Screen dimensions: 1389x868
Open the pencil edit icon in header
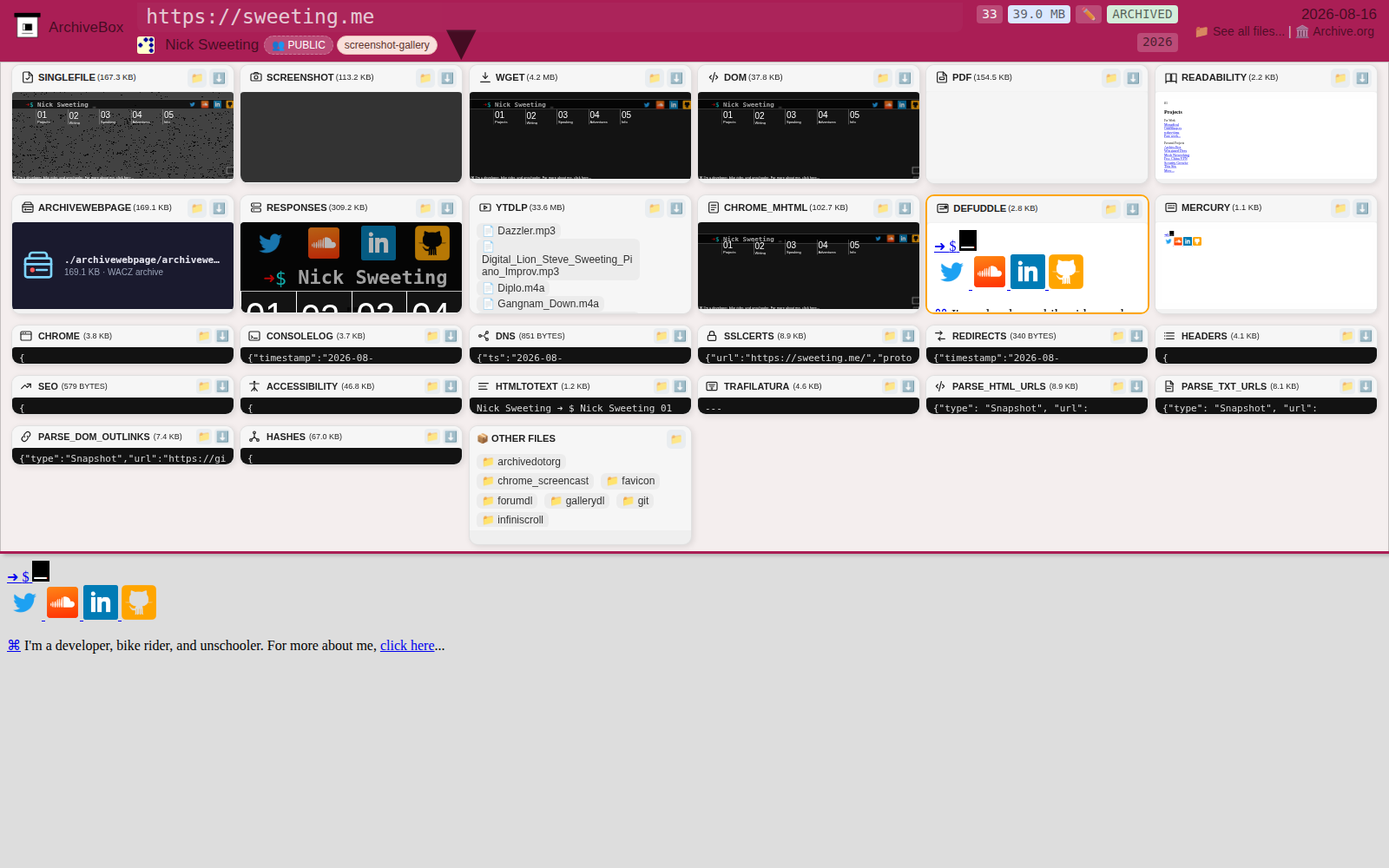[x=1089, y=14]
